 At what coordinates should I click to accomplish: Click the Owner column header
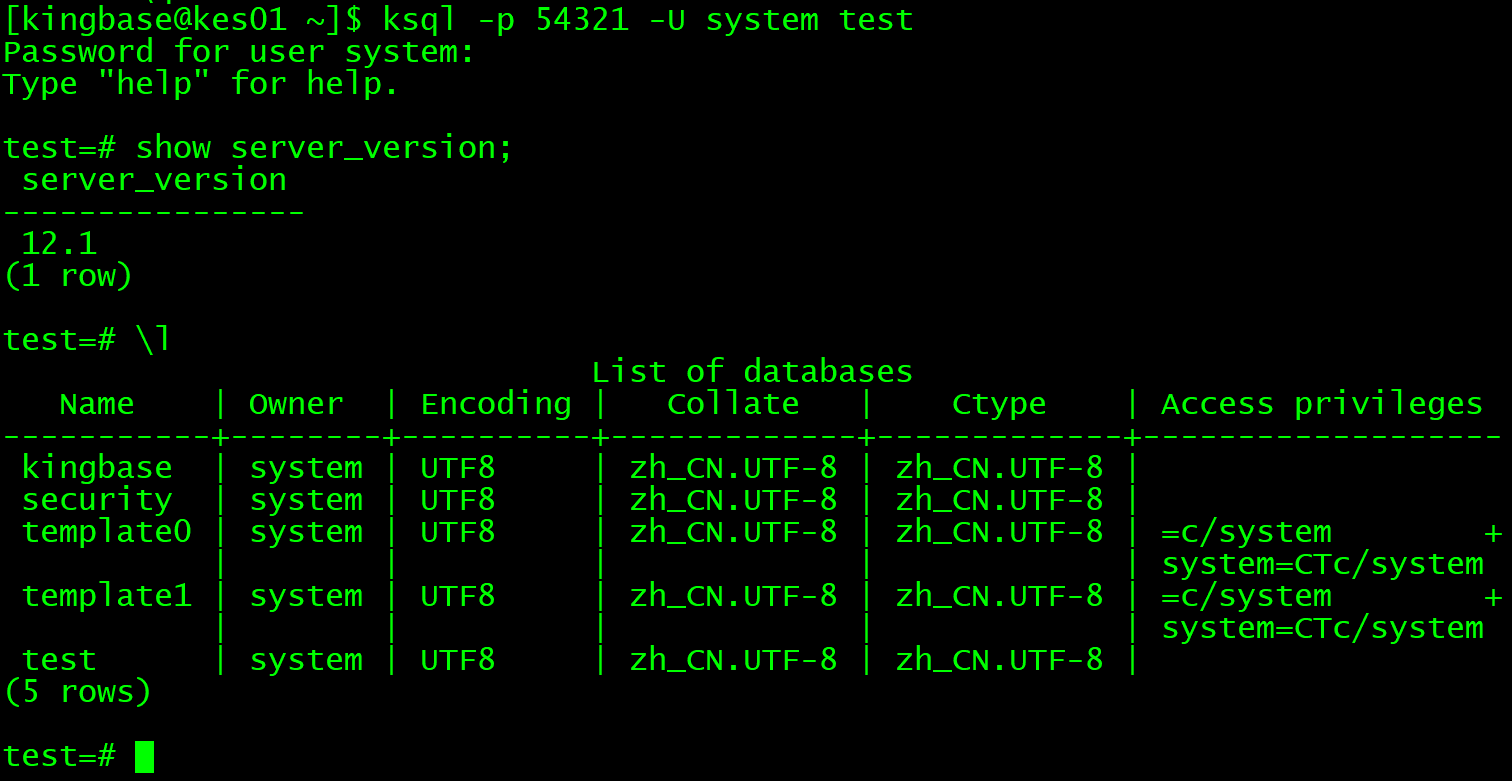[x=296, y=404]
